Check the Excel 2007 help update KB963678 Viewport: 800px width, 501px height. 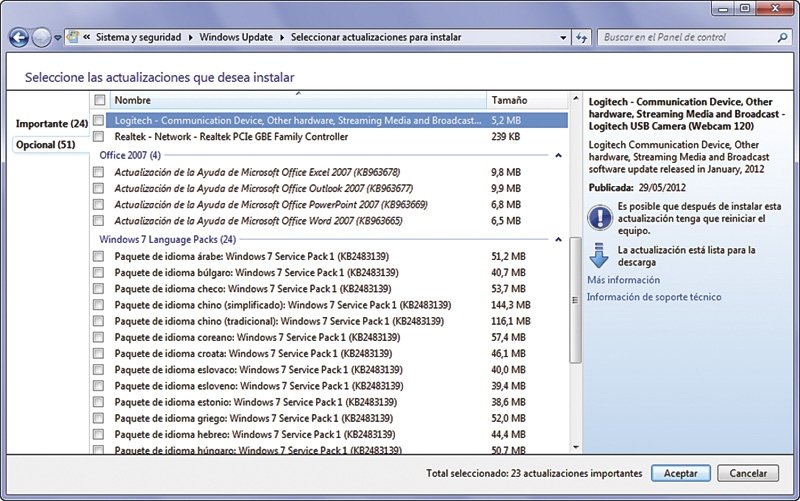tap(98, 172)
